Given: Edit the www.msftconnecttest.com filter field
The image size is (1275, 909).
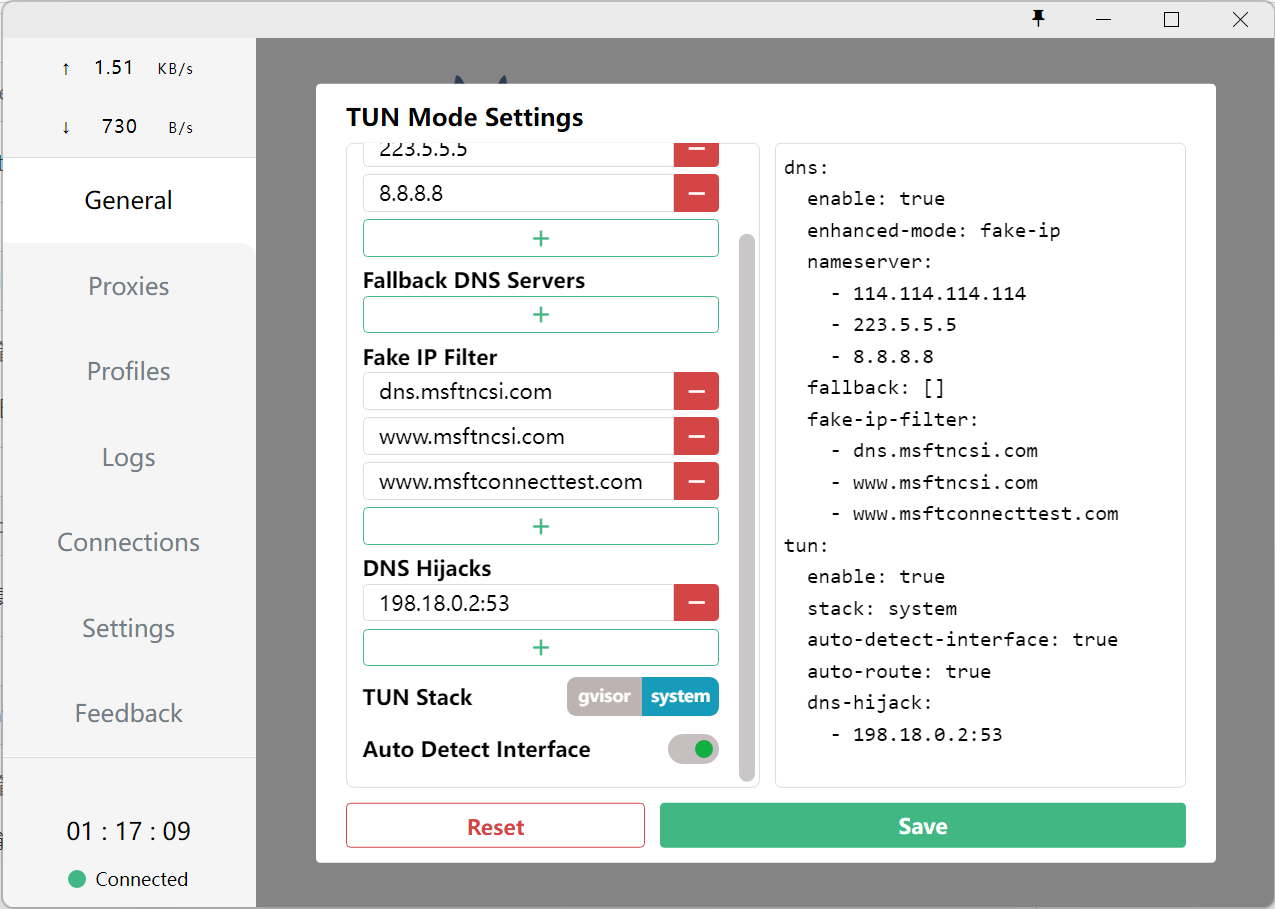Looking at the screenshot, I should coord(518,481).
